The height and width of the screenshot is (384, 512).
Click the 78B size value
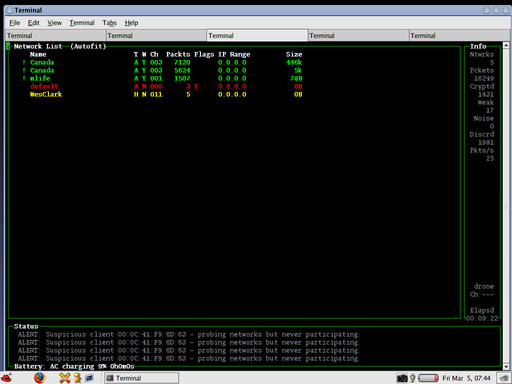[296, 78]
